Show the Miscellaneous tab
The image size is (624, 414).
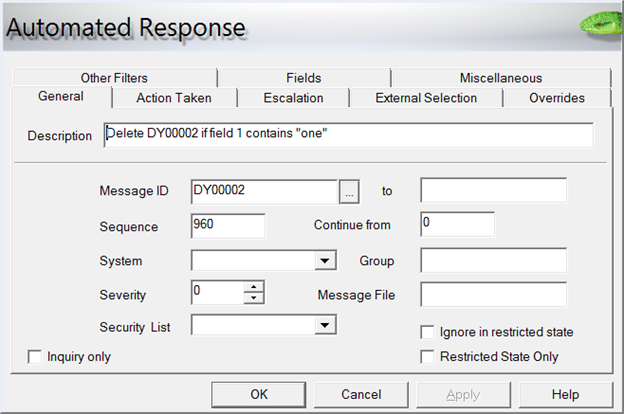pyautogui.click(x=500, y=78)
